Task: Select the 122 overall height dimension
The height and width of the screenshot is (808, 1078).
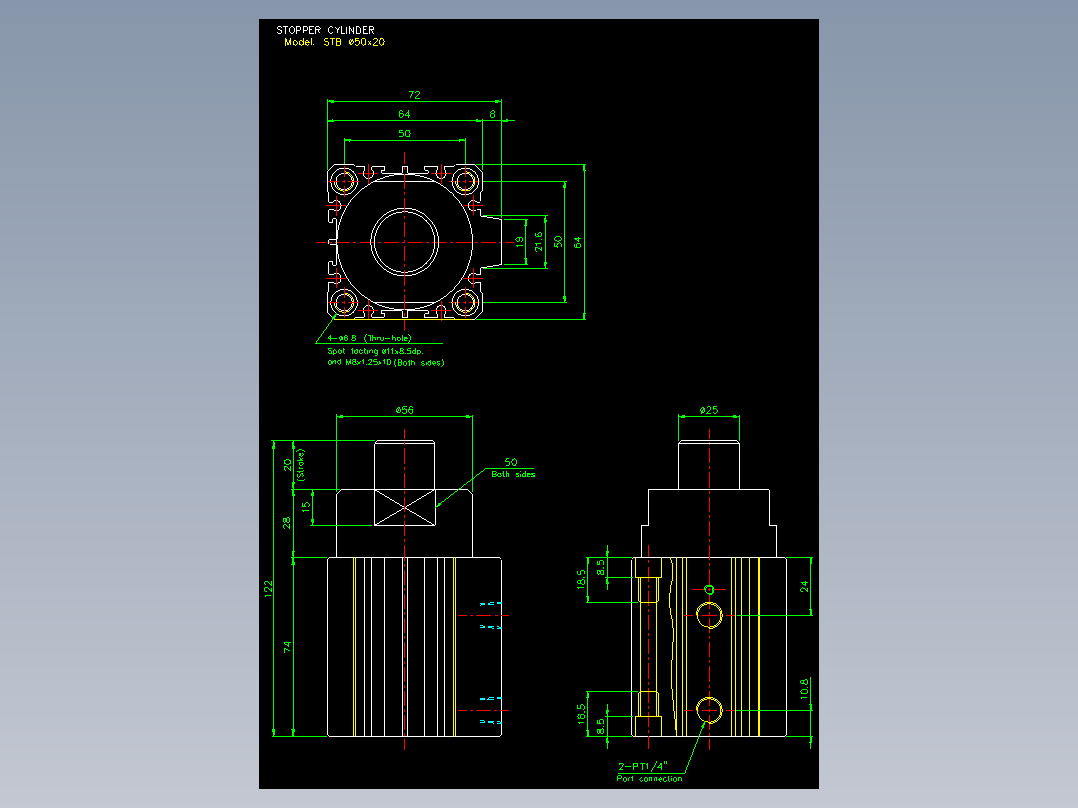Action: [268, 589]
